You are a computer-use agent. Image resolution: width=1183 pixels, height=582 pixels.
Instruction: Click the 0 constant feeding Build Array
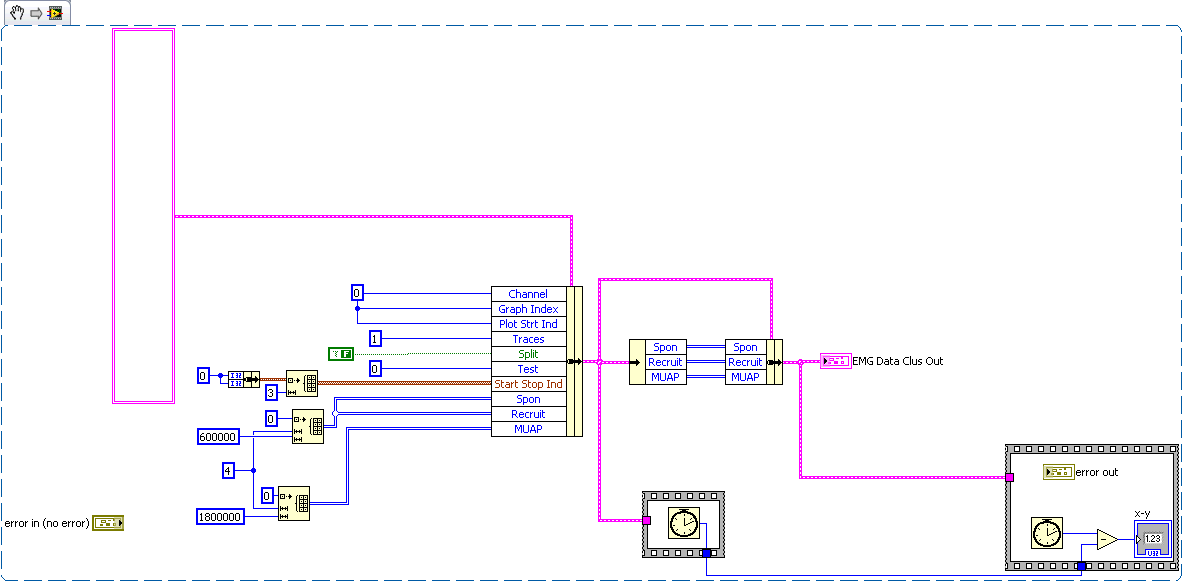202,375
